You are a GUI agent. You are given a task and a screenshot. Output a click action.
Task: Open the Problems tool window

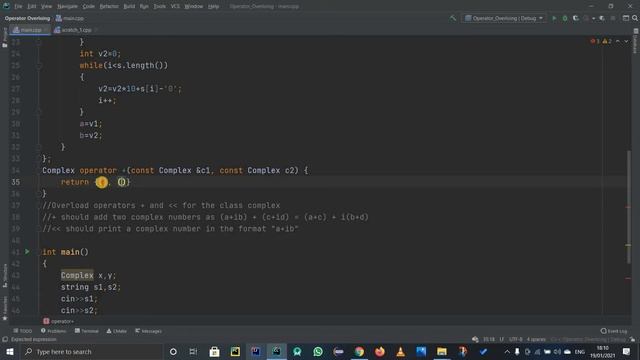[53, 331]
